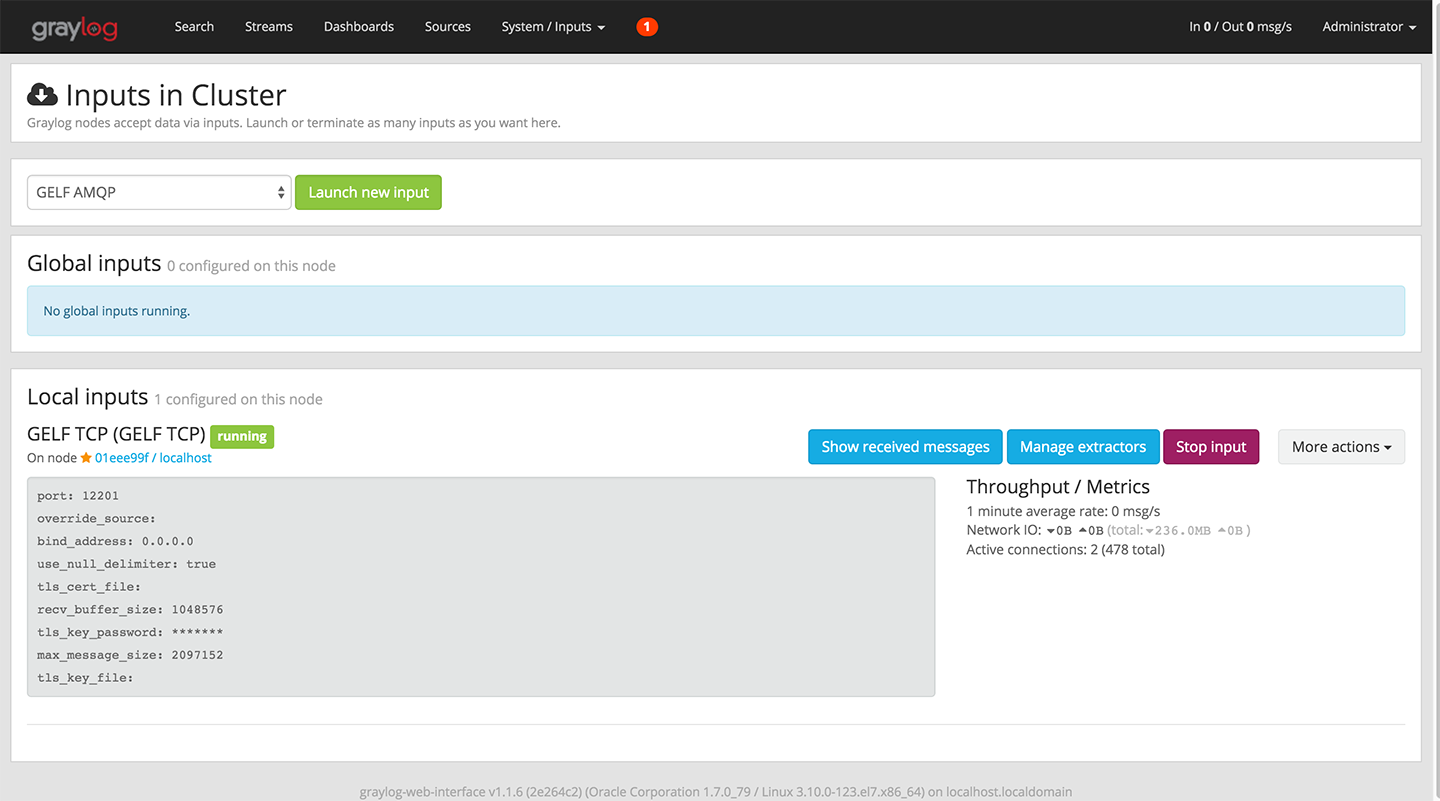Click the Throughput / Metrics heading

pos(1058,487)
